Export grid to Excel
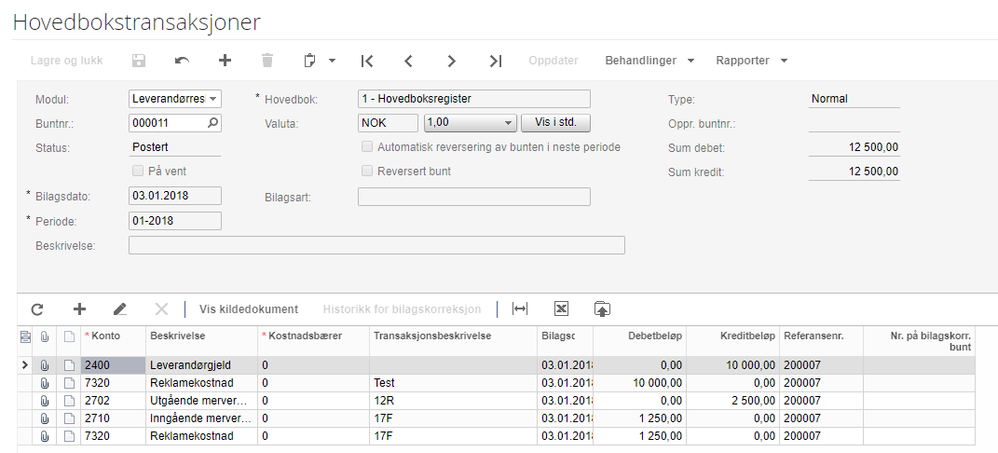The image size is (998, 453). point(561,310)
